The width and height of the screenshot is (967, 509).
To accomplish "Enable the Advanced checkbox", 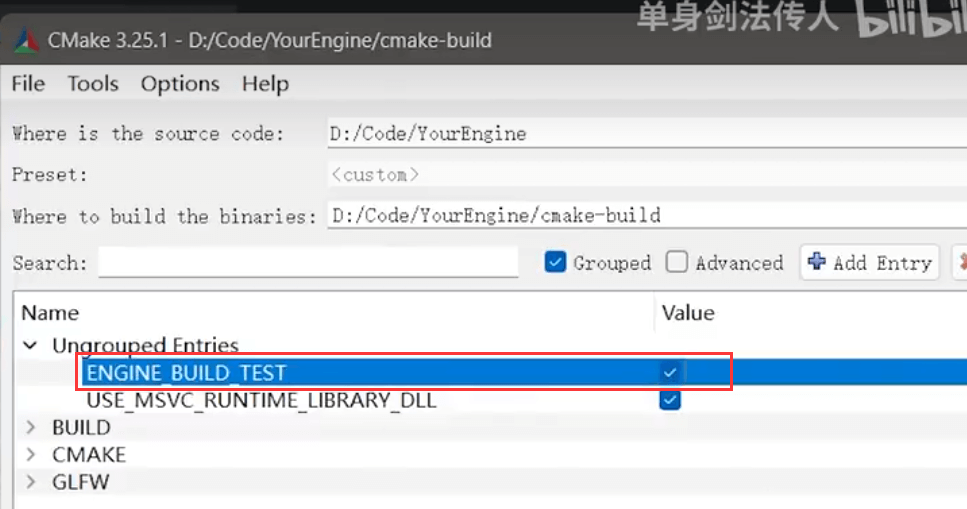I will pyautogui.click(x=677, y=262).
